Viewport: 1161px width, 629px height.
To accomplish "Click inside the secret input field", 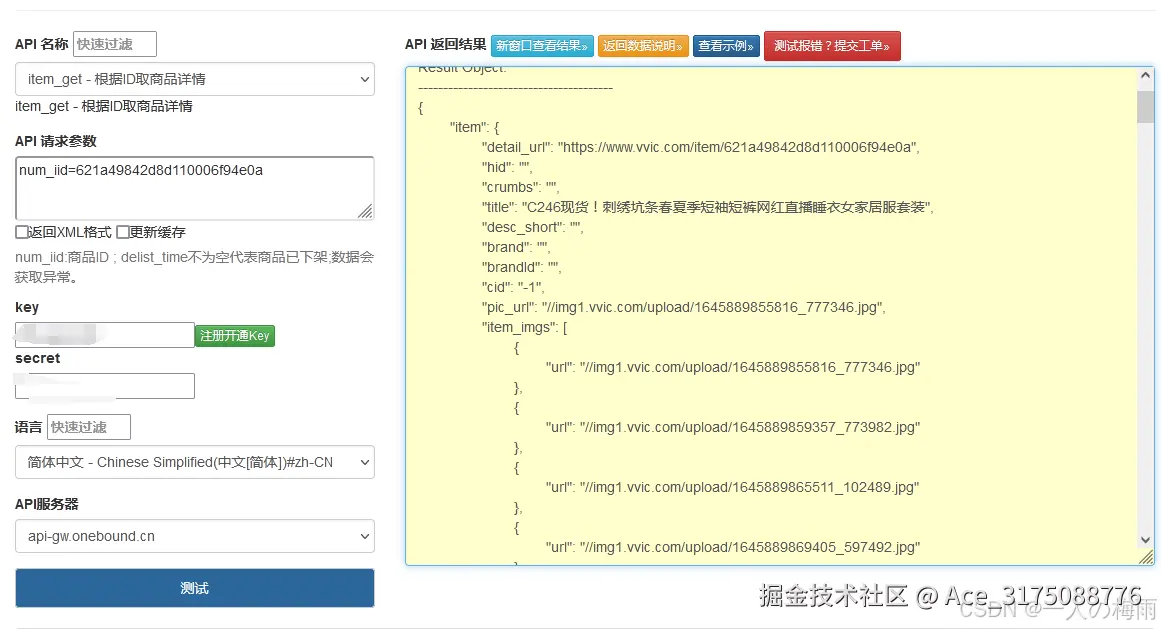I will coord(104,386).
